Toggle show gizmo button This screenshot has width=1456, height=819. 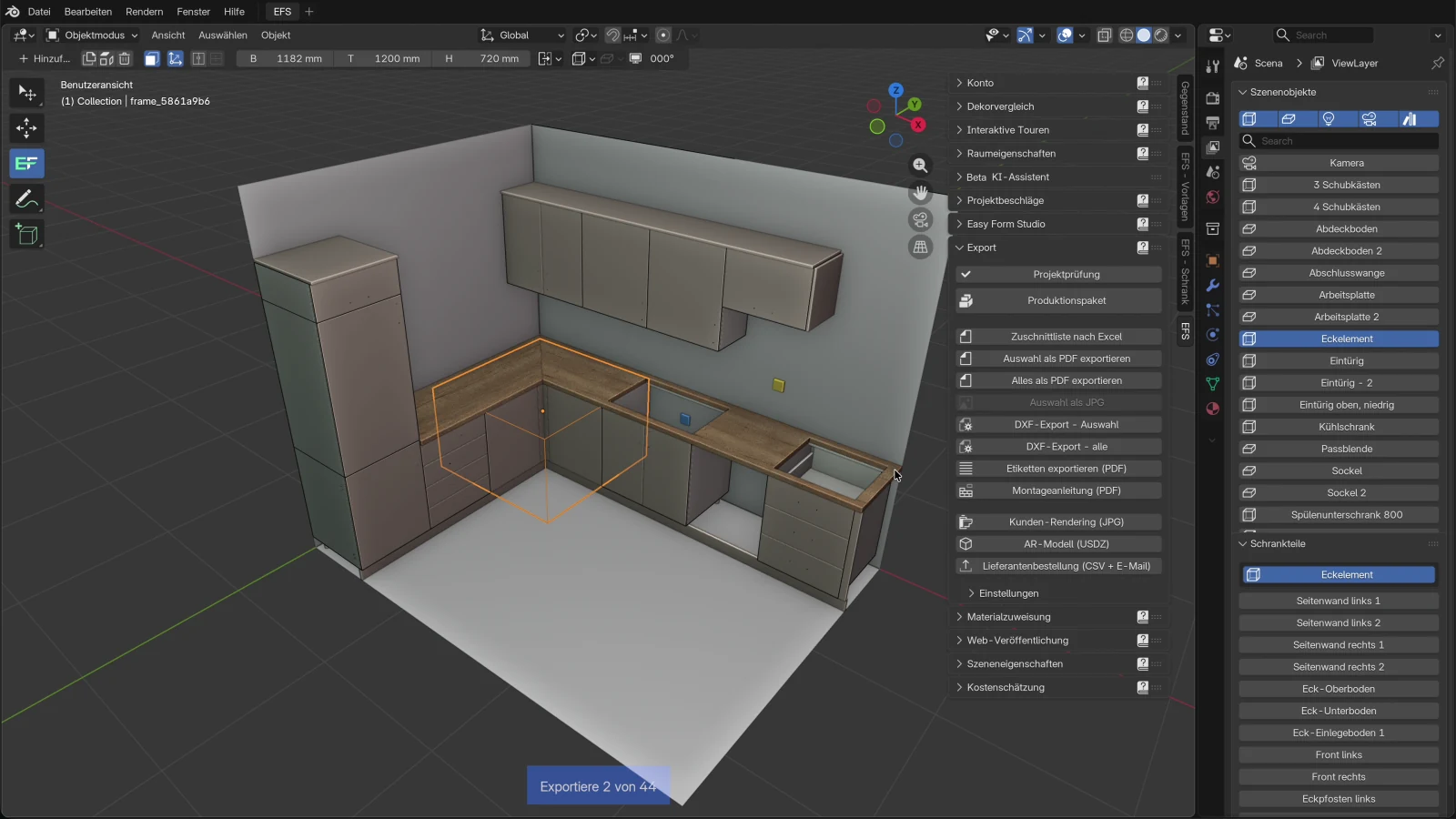(1025, 35)
